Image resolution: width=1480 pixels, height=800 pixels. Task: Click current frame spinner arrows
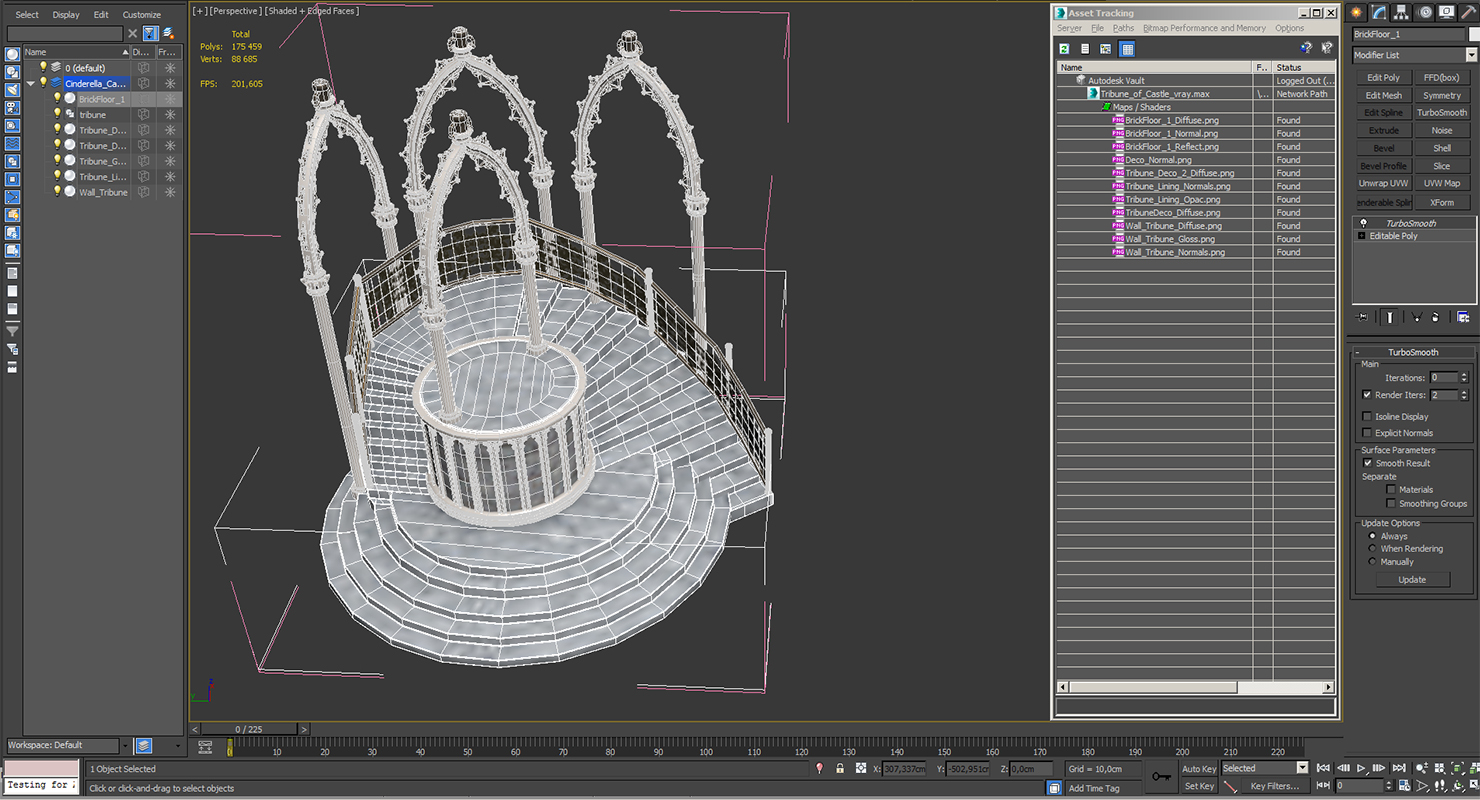coord(1387,786)
